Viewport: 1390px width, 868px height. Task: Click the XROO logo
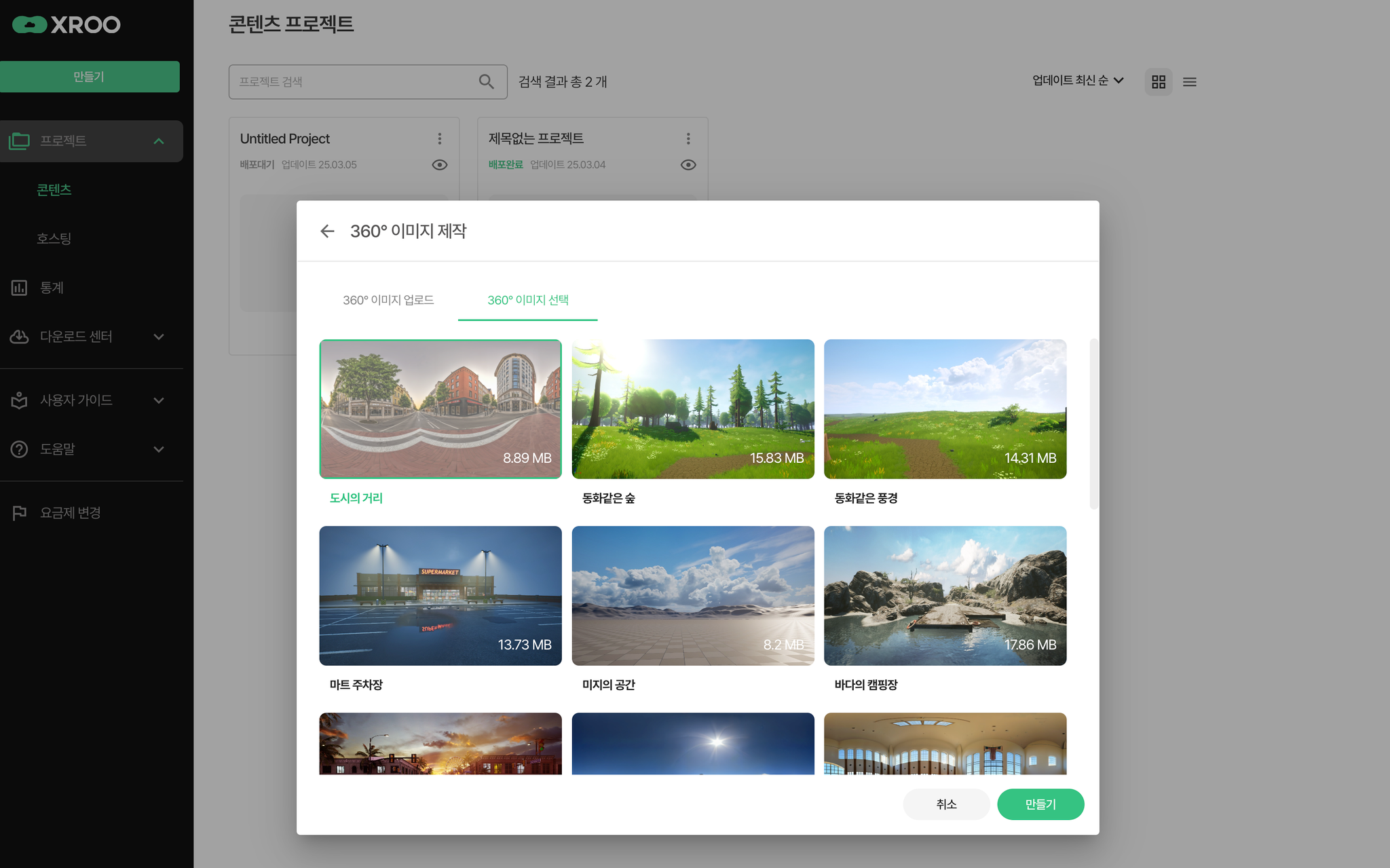tap(67, 25)
